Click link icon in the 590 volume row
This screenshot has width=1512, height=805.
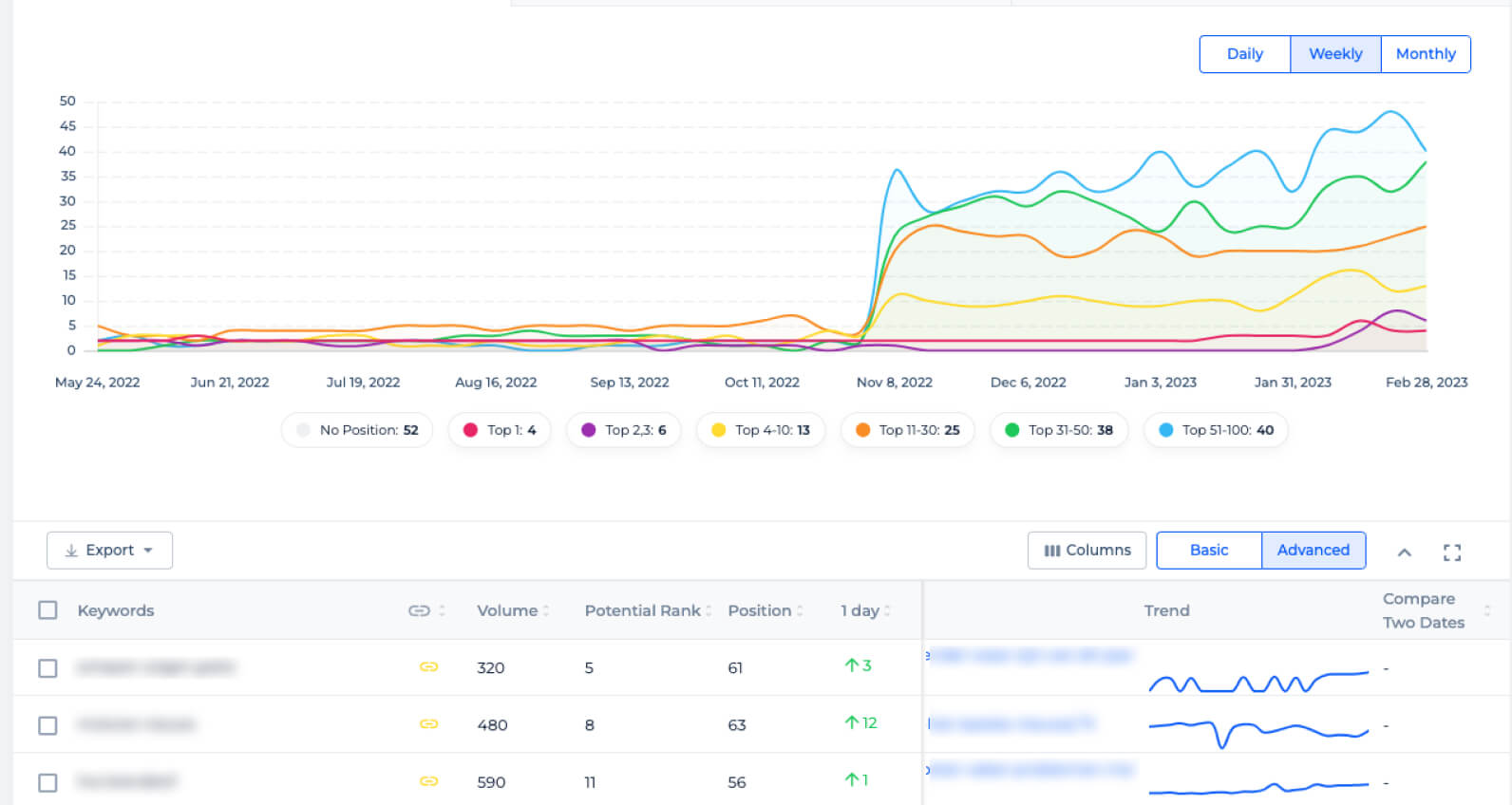click(428, 781)
